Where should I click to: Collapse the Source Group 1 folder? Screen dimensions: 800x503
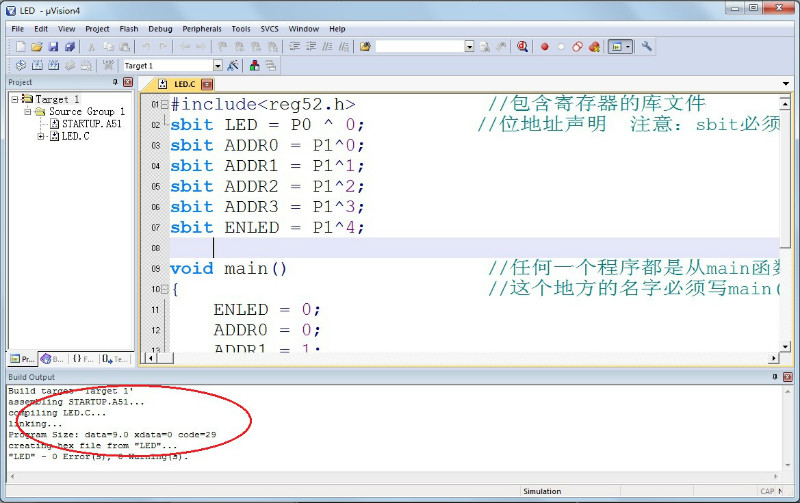[x=28, y=112]
